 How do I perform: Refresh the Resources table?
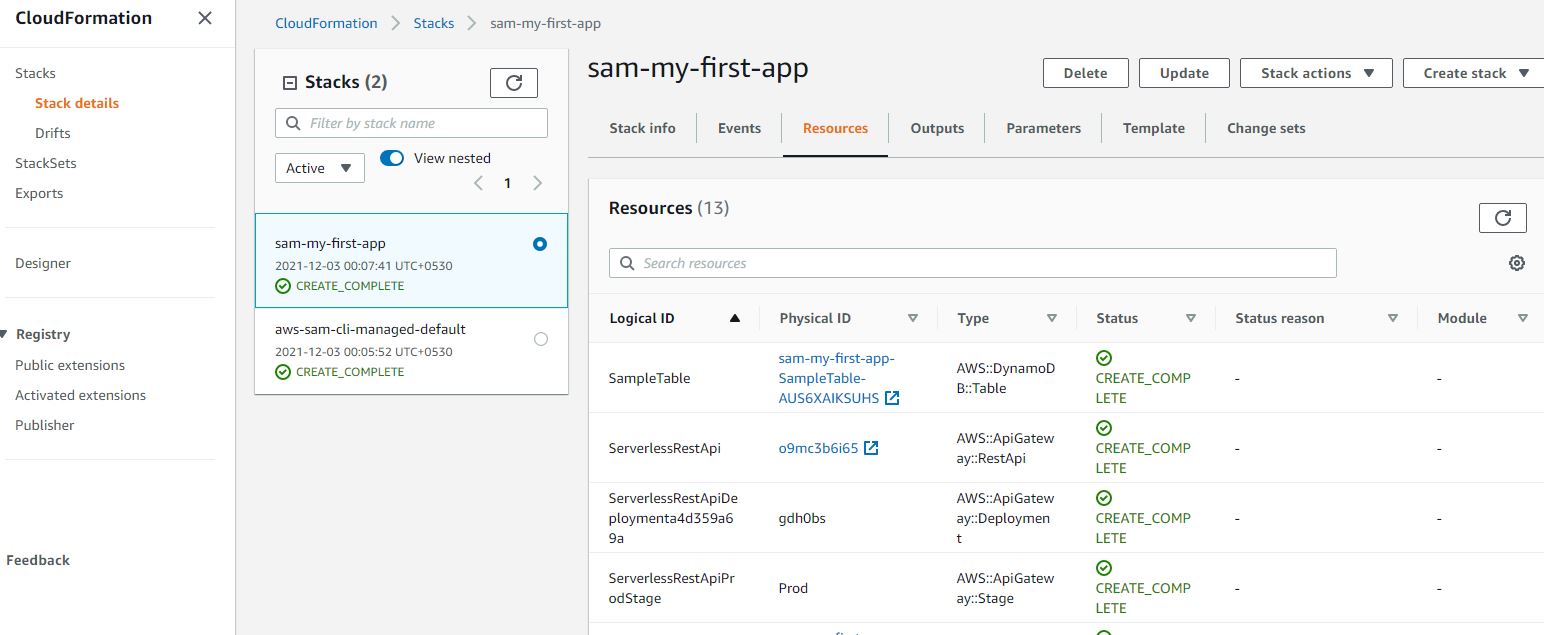[1502, 218]
